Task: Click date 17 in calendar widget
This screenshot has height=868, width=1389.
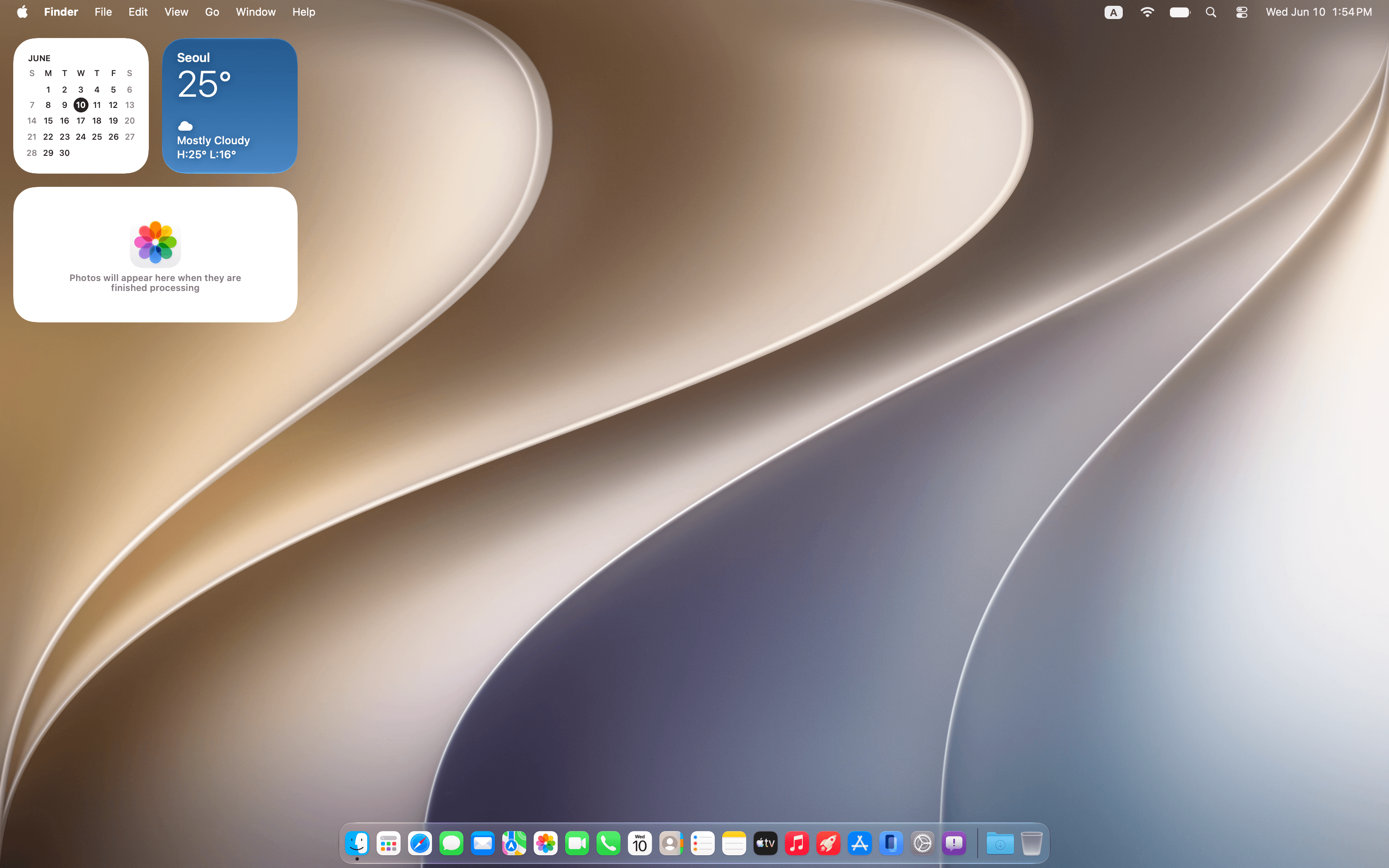Action: click(81, 121)
